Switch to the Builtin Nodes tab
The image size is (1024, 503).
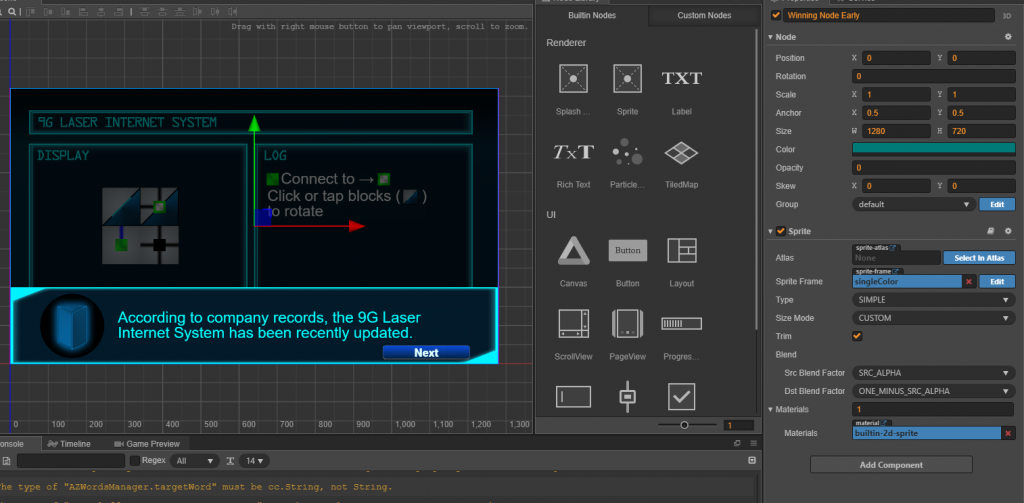tap(592, 16)
